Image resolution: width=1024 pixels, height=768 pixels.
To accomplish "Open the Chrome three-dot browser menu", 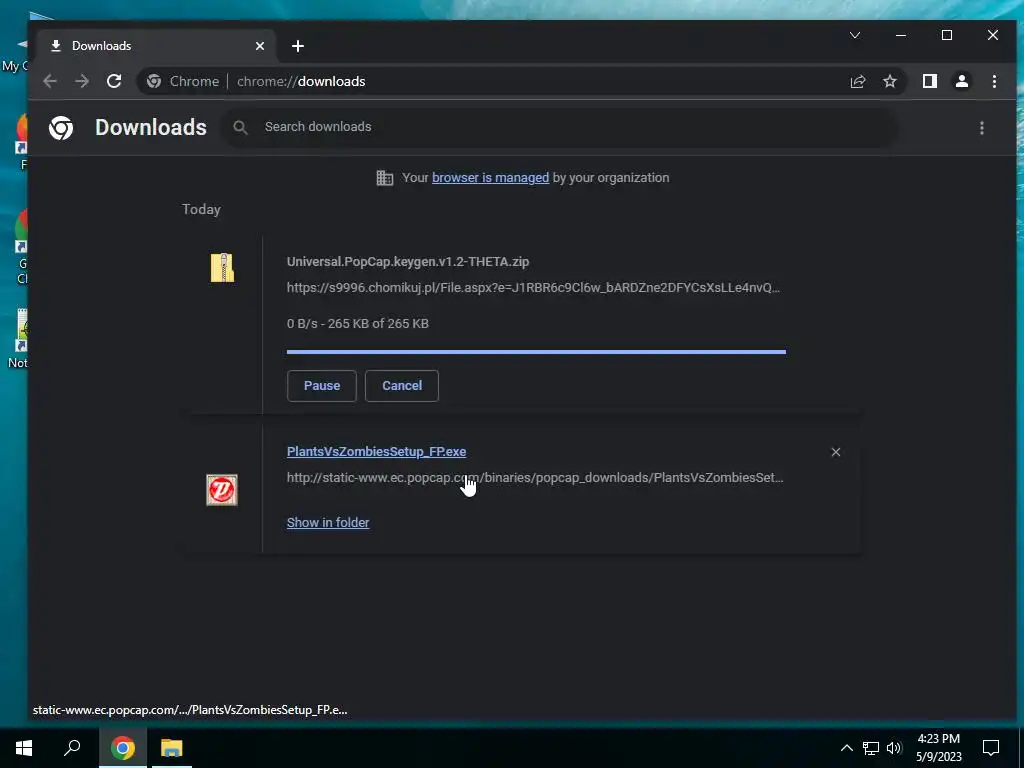I will (994, 82).
